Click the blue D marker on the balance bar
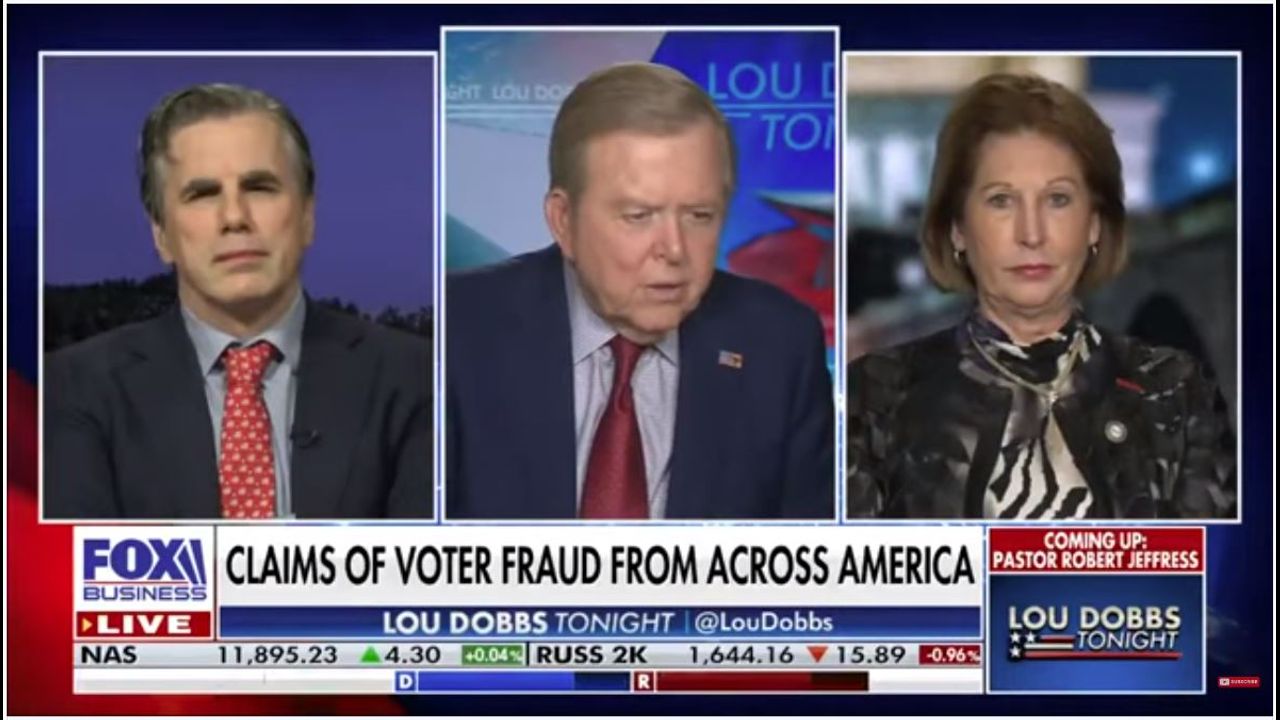 pos(405,681)
